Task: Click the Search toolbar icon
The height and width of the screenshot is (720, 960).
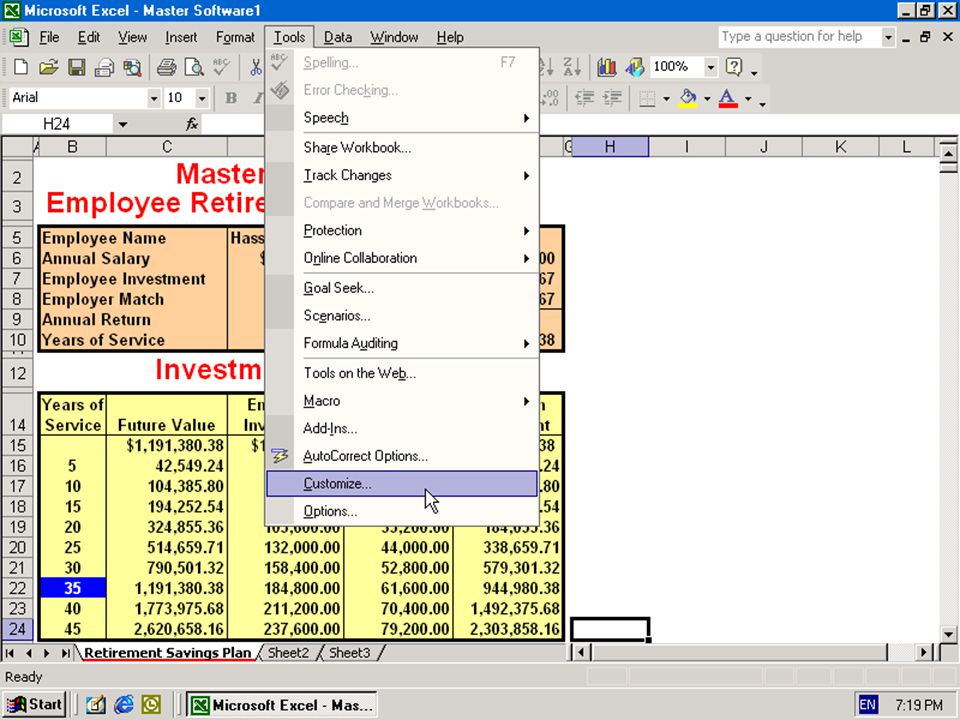Action: pos(132,67)
